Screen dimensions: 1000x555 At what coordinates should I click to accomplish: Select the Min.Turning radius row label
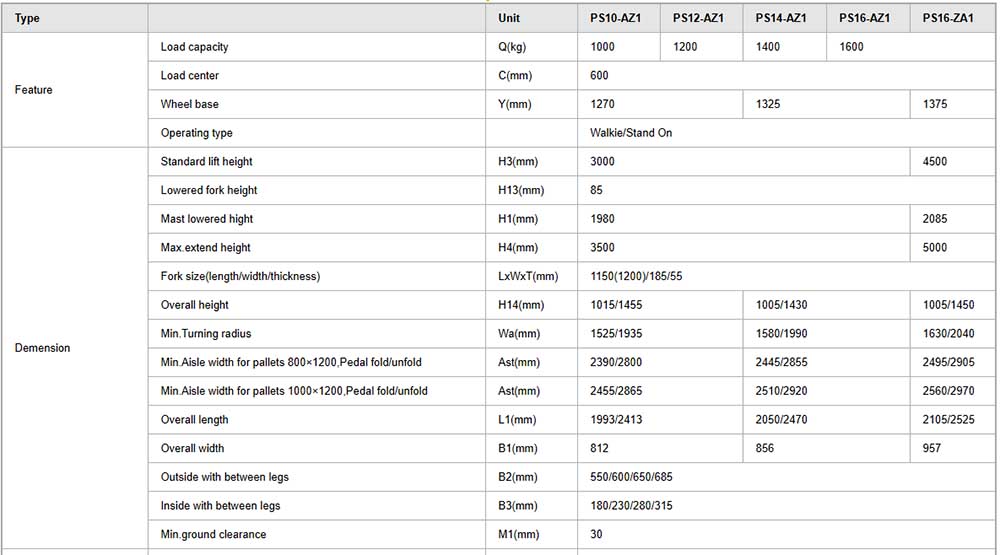tap(206, 334)
